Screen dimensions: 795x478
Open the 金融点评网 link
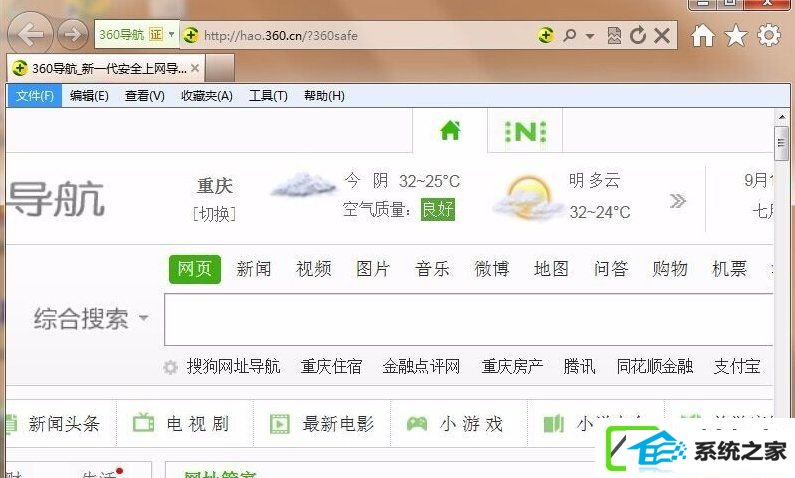coord(421,366)
